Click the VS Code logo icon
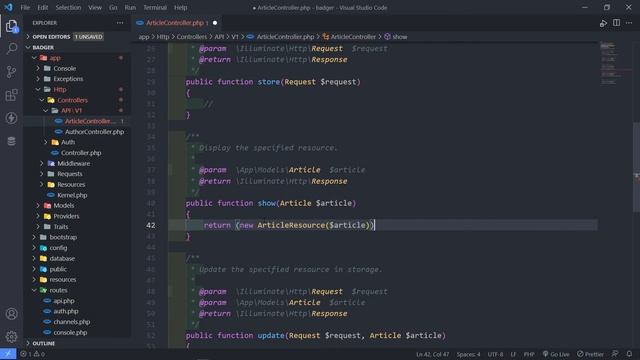Screen dimensions: 640x360 (x=9, y=7)
